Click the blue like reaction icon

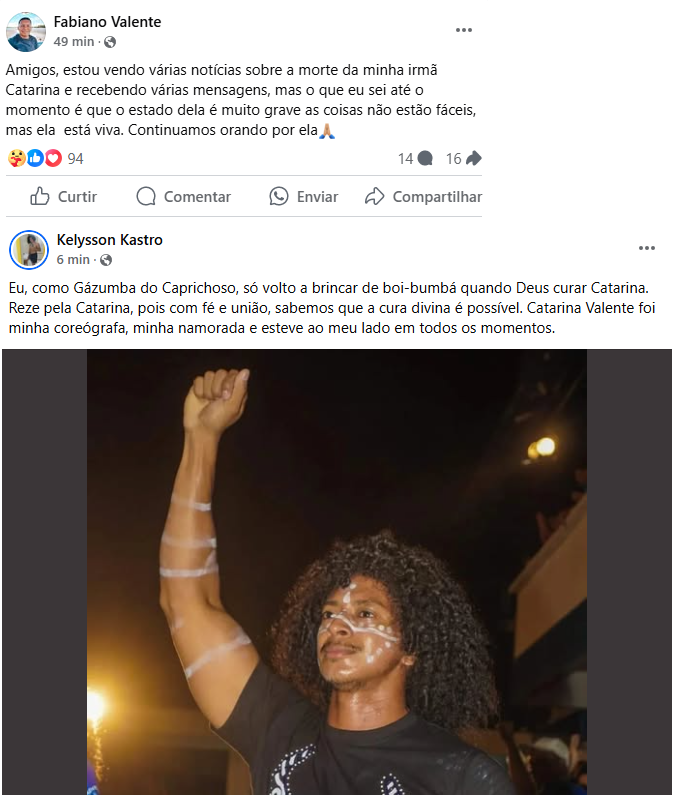click(35, 158)
